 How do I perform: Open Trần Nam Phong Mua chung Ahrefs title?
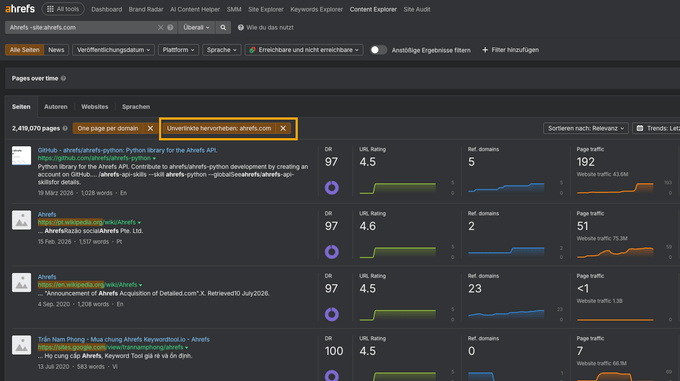[124, 339]
